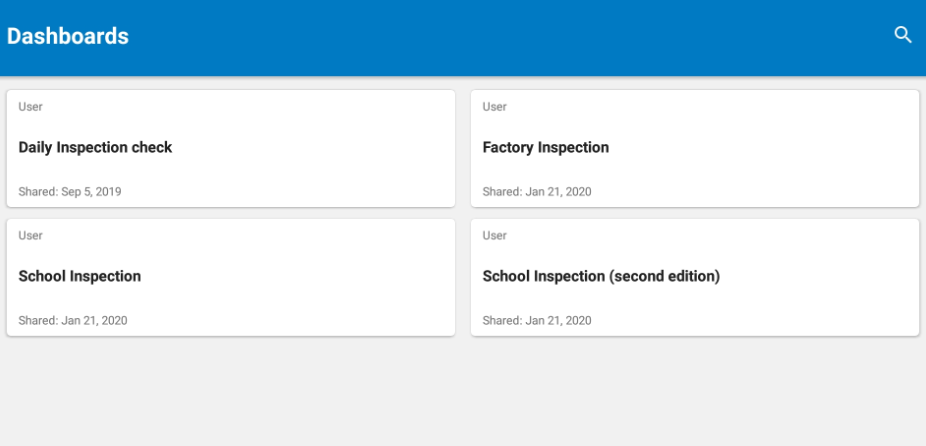Viewport: 926px width, 446px height.
Task: Open School Inspection (second edition) dashboard
Action: click(601, 276)
